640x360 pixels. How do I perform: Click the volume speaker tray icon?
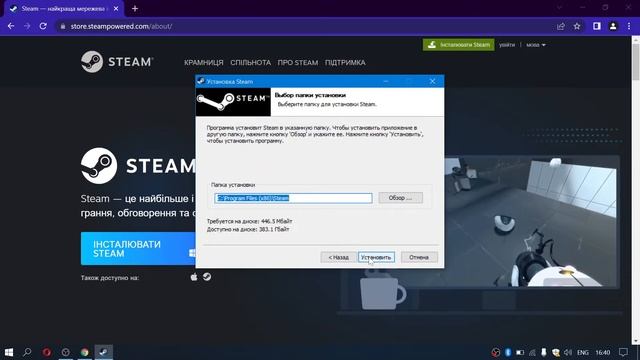click(568, 352)
